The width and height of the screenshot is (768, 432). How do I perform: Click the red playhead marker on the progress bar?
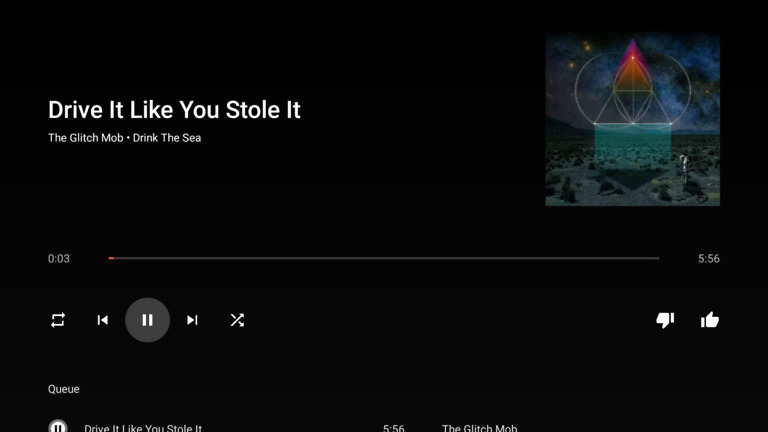(x=111, y=258)
